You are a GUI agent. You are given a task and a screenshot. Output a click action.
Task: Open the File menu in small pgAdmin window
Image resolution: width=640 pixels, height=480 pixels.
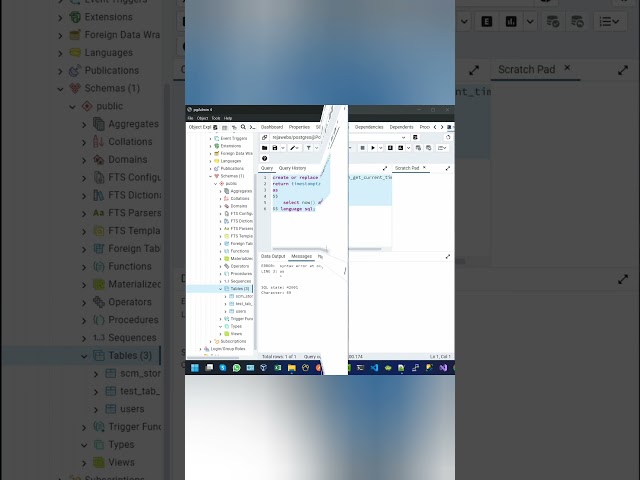point(190,118)
